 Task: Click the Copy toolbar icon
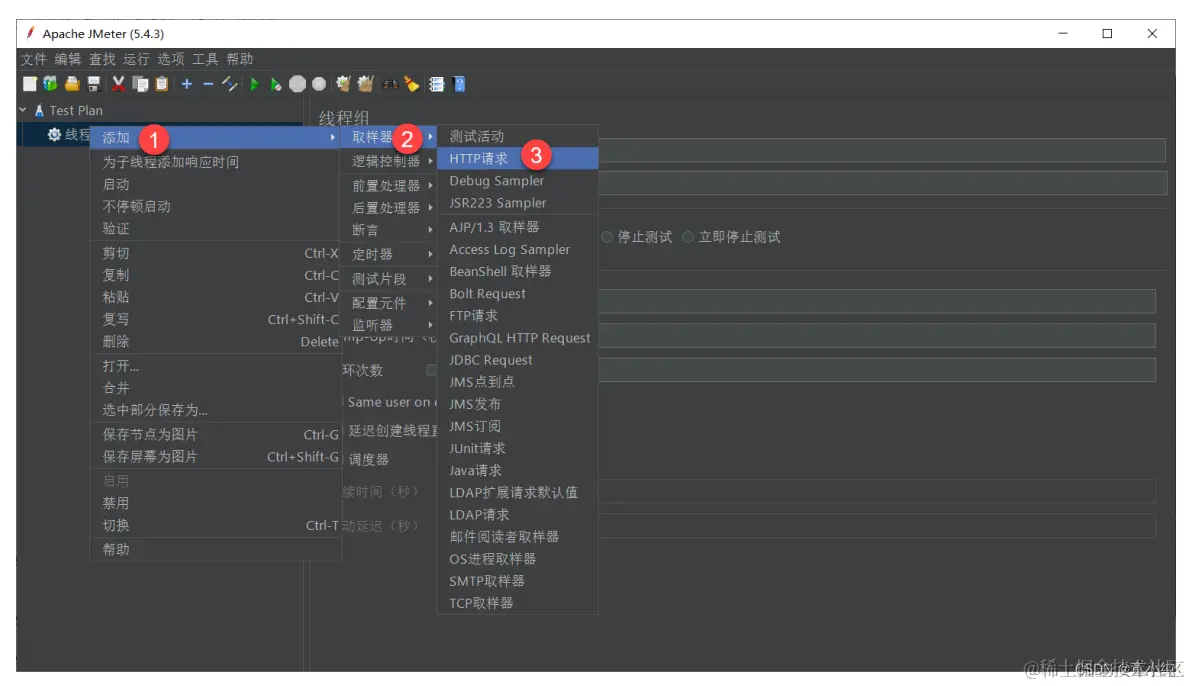(141, 84)
